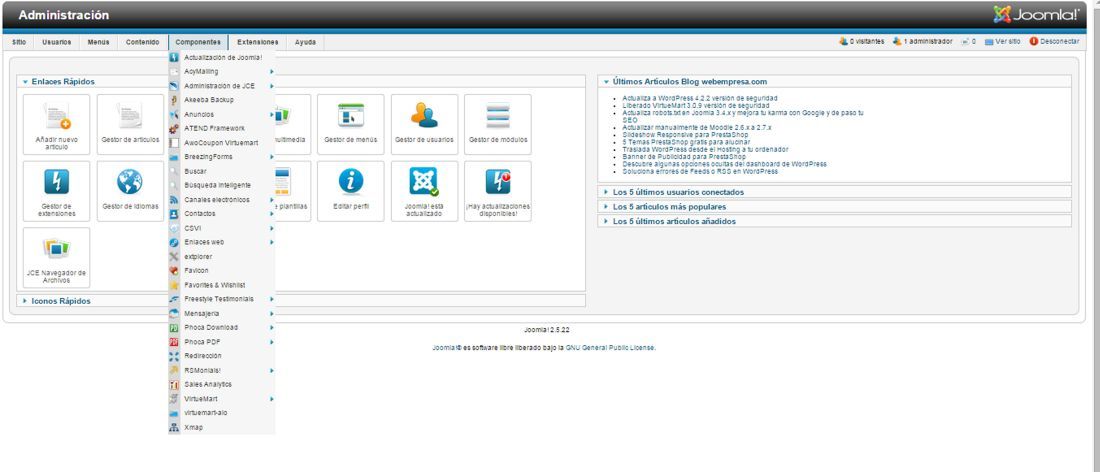Click the Joomla! logo in header

point(1035,14)
